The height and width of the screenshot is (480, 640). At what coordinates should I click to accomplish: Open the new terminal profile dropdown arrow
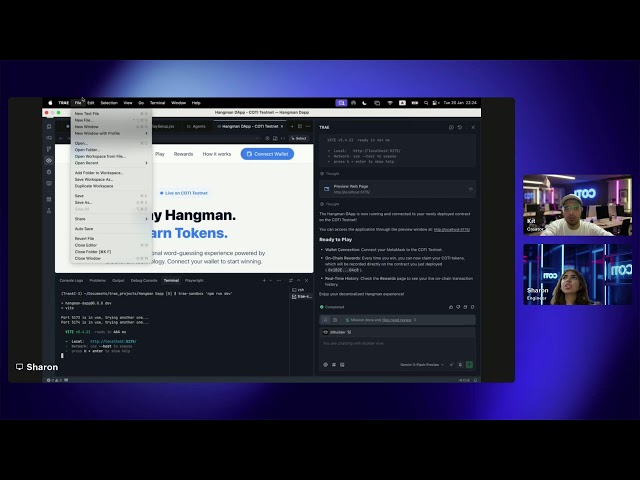(270, 280)
